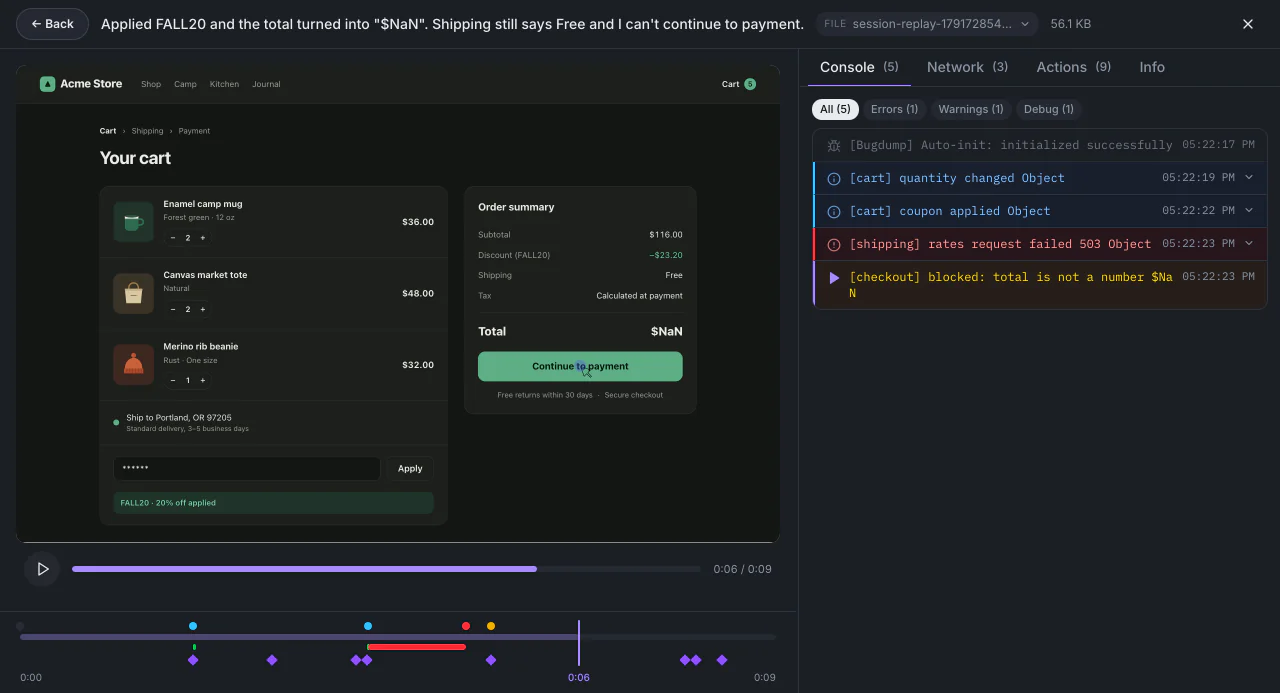The image size is (1280, 693).
Task: Go back using the Back button
Action: click(52, 24)
